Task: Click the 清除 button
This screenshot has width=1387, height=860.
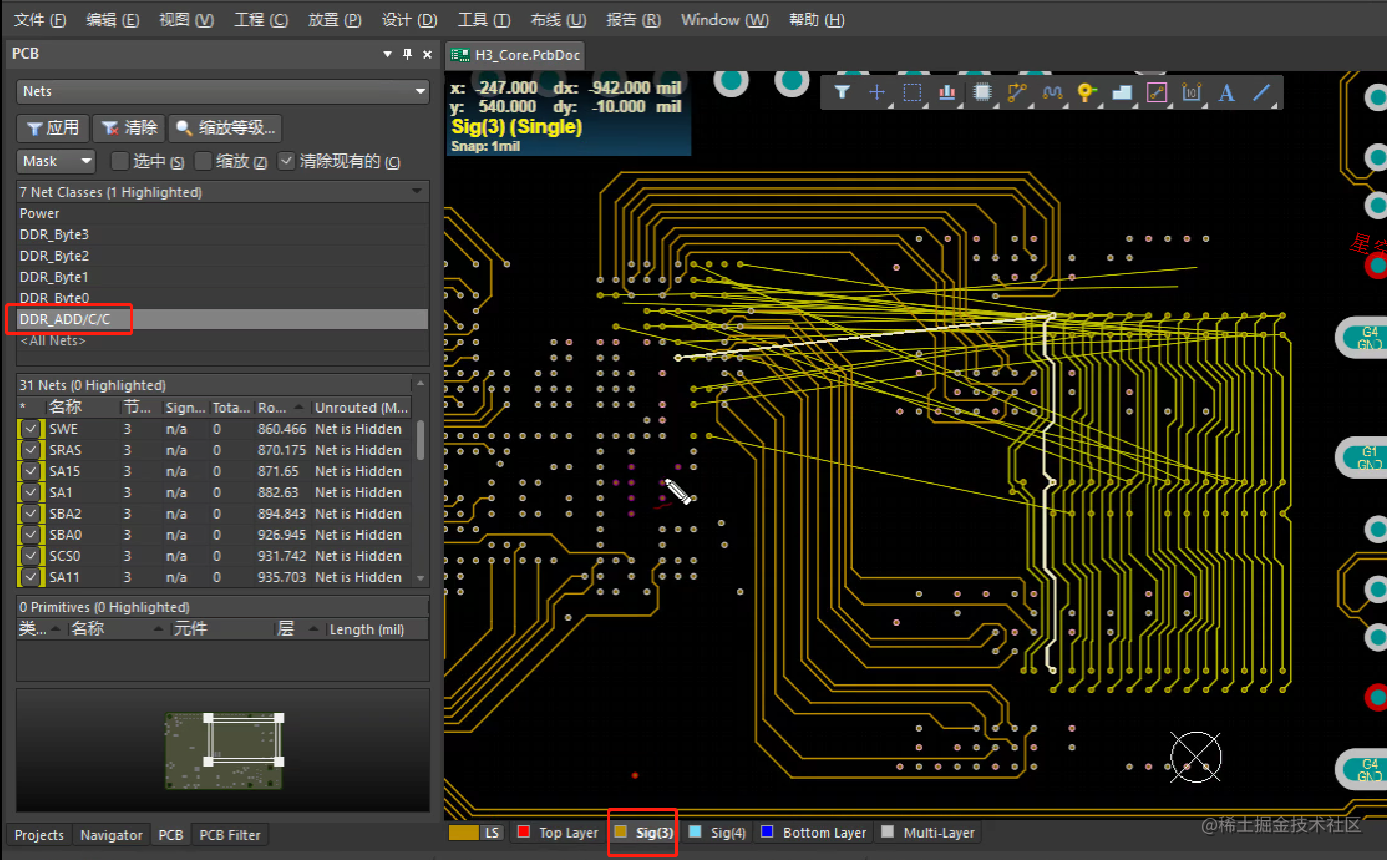Action: 129,127
